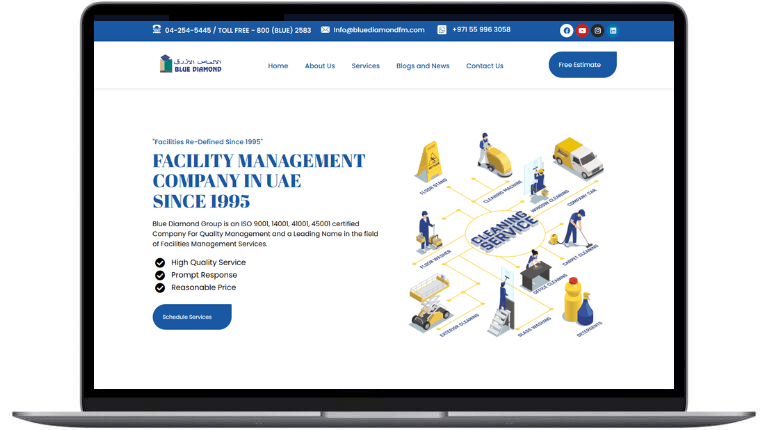Click the Prompt Response text
The image size is (768, 430).
204,275
